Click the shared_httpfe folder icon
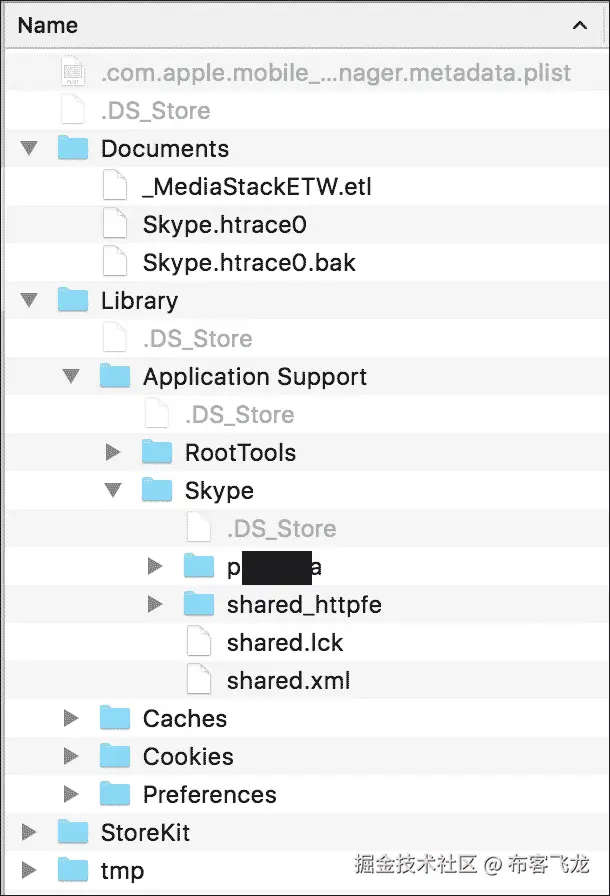610x896 pixels. [199, 605]
